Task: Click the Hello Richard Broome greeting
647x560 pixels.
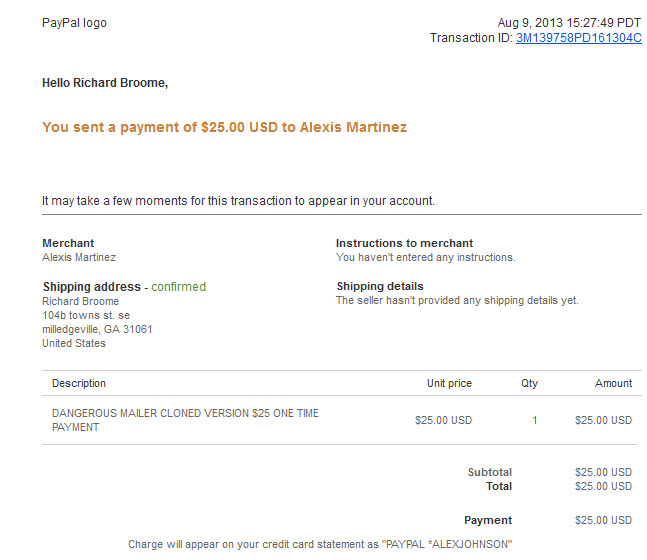Action: tap(105, 83)
